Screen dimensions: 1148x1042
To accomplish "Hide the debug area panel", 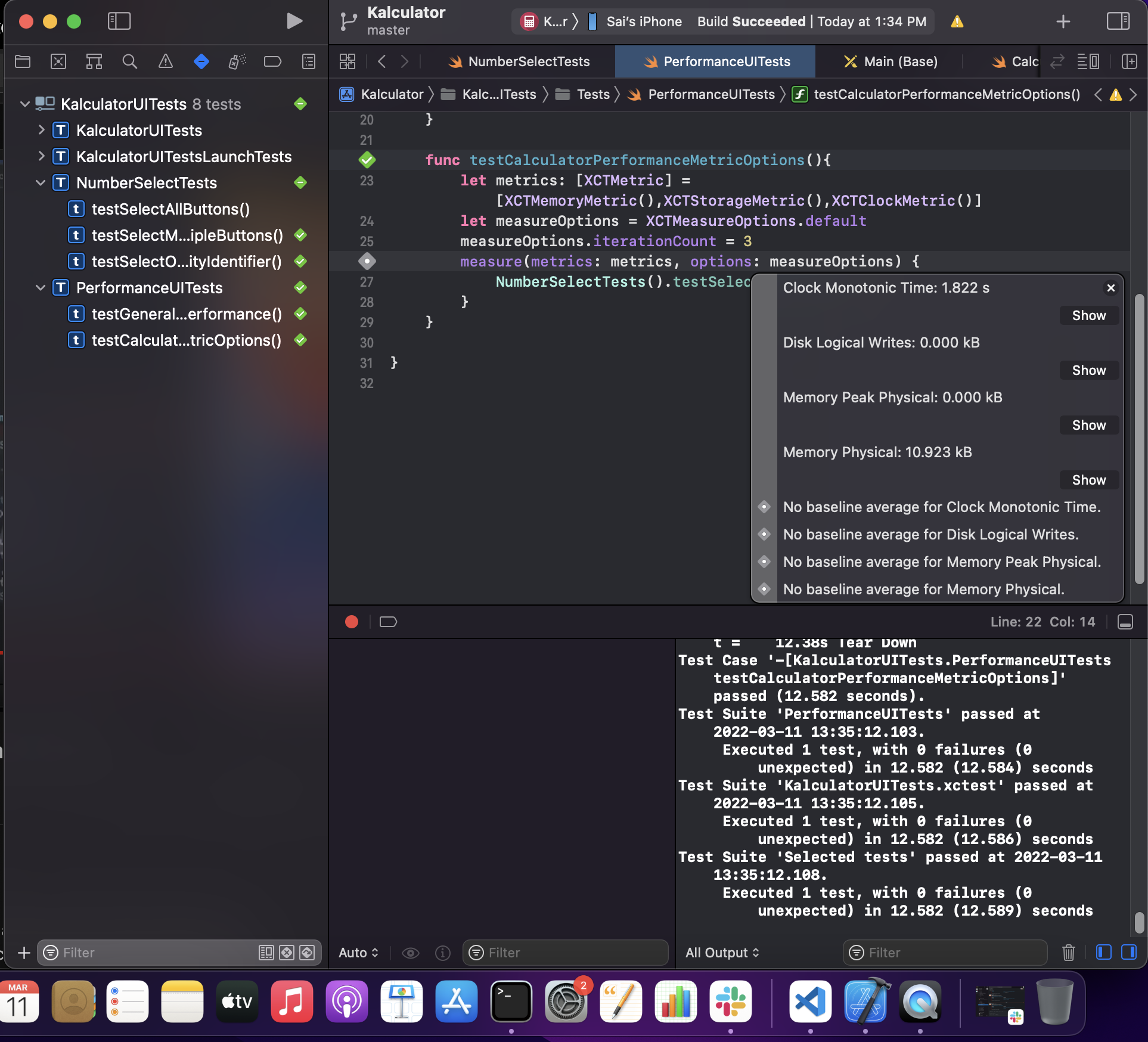I will click(x=1125, y=622).
